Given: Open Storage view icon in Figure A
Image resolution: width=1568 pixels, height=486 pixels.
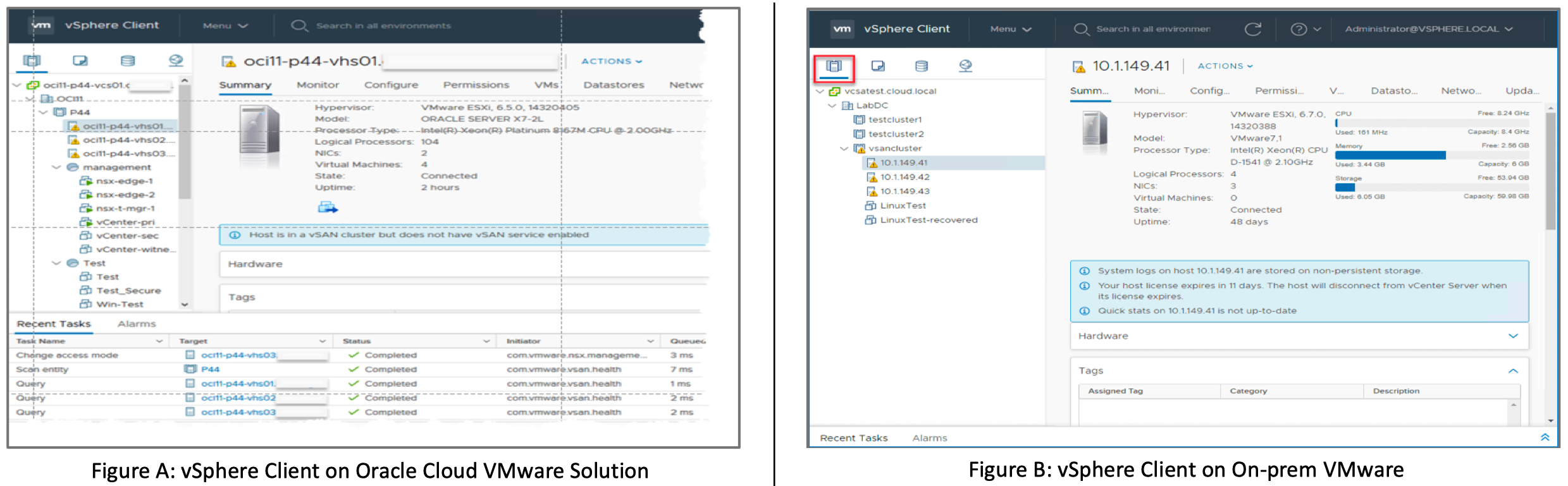Looking at the screenshot, I should (x=128, y=61).
